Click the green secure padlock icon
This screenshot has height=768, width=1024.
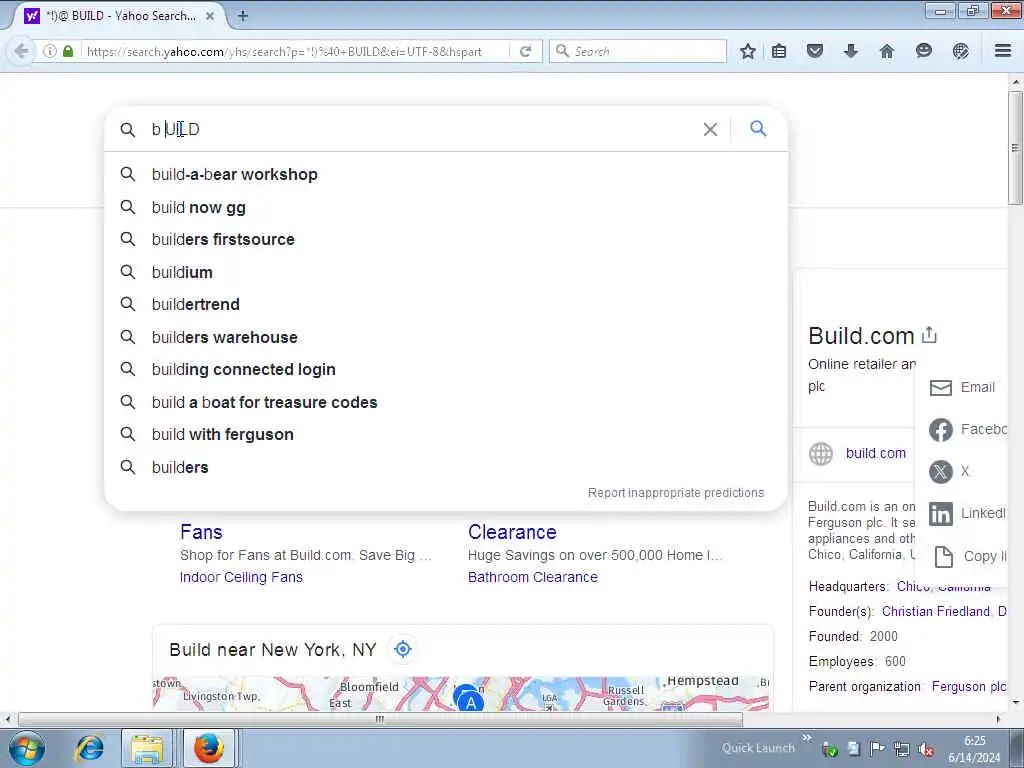68,51
